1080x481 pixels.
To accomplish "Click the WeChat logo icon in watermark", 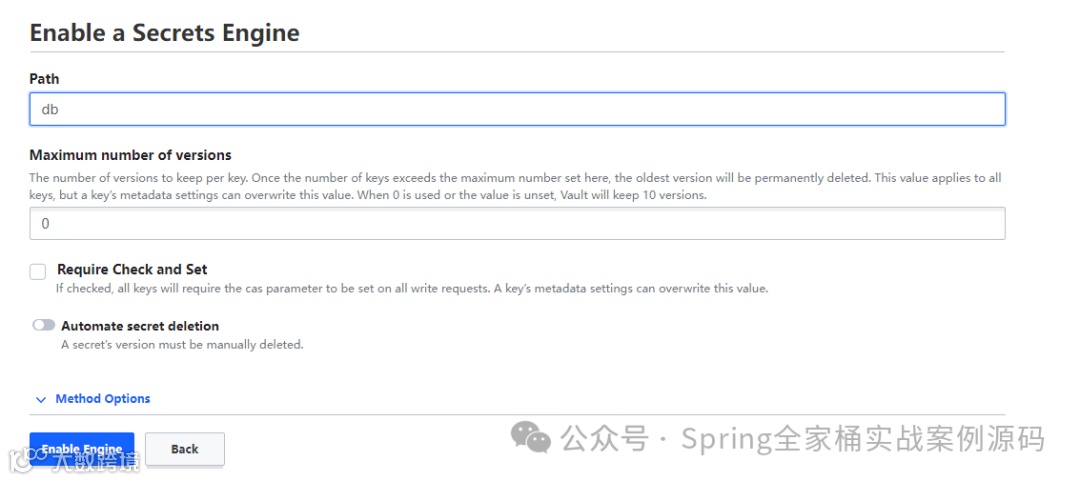I will (530, 438).
